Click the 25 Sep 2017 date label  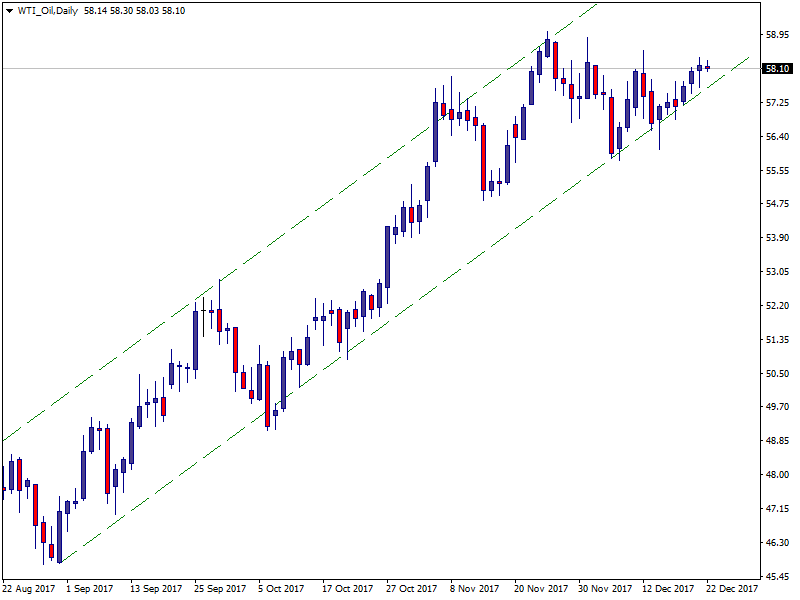coord(221,589)
